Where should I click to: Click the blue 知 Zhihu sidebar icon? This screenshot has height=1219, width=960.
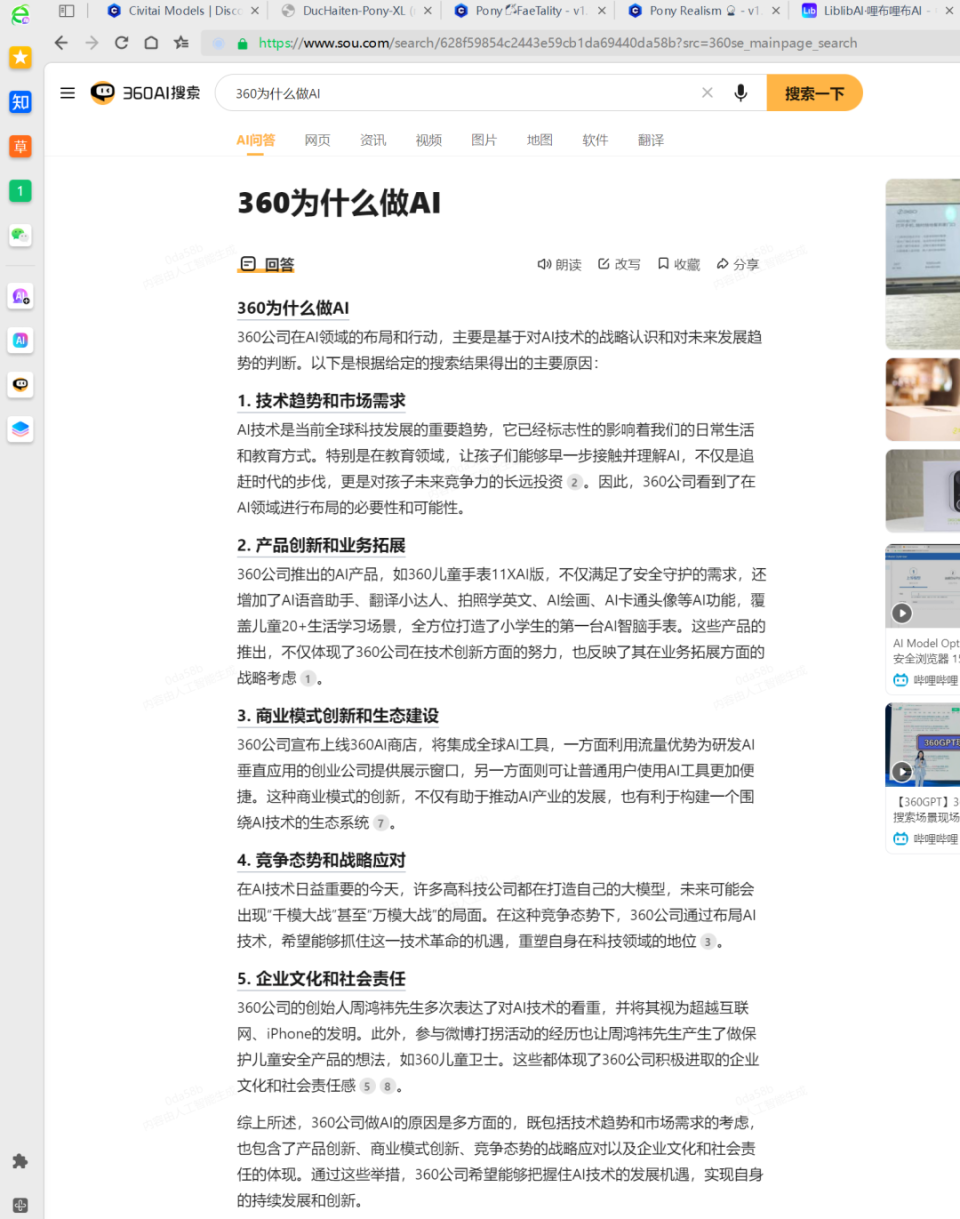pos(20,102)
